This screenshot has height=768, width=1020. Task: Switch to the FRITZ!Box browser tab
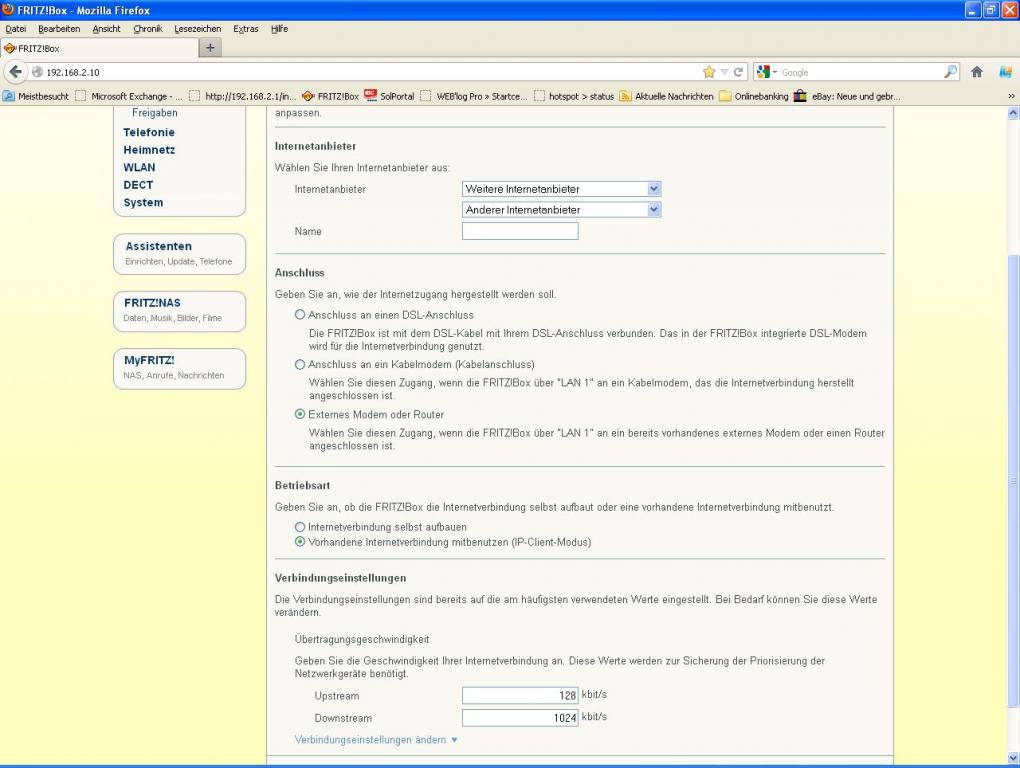point(100,48)
